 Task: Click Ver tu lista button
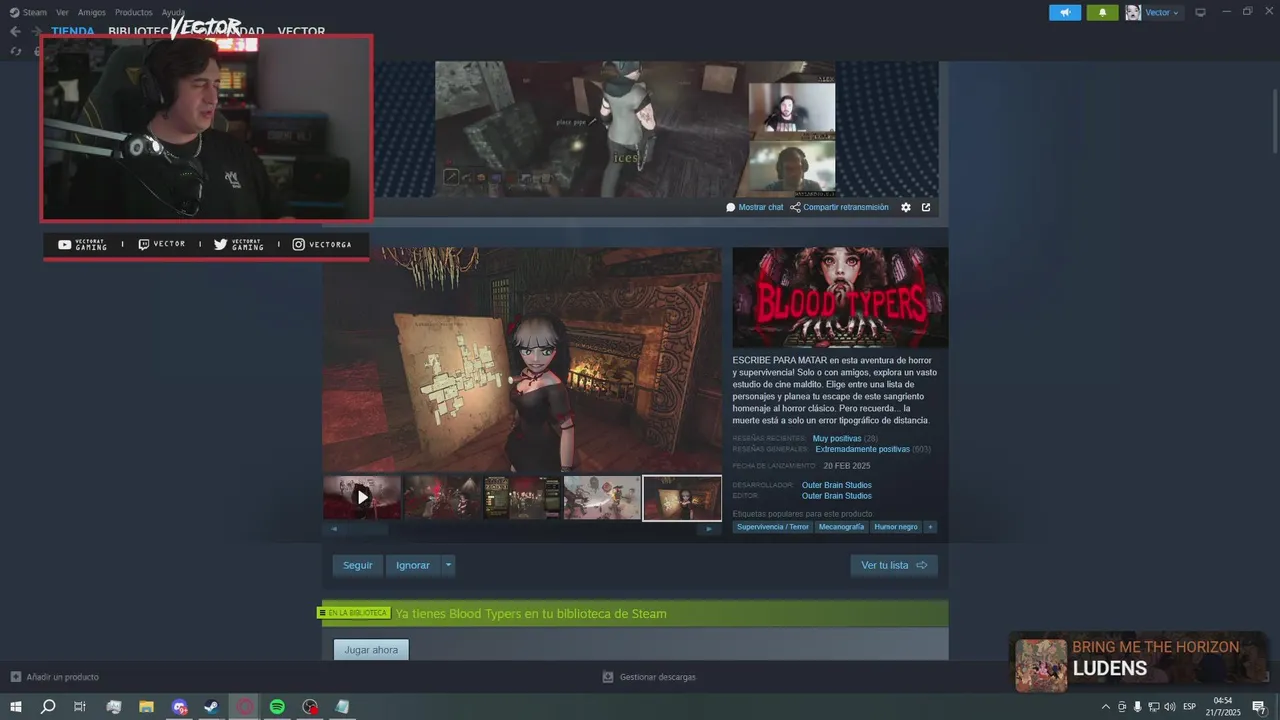894,565
